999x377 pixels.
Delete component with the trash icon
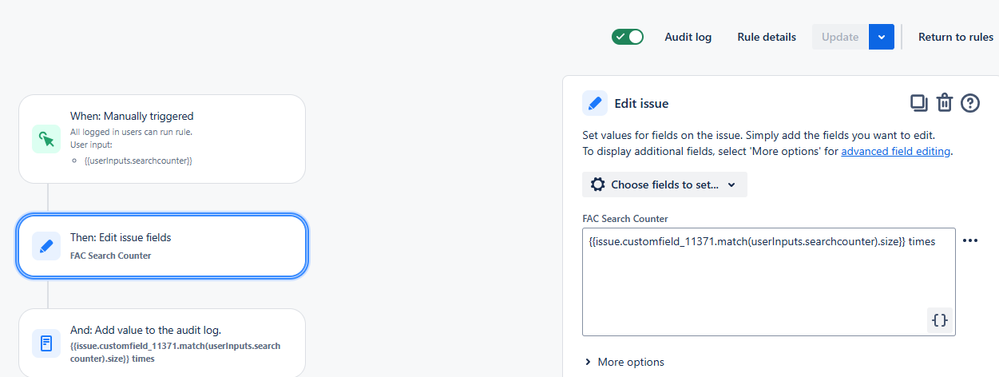[944, 103]
